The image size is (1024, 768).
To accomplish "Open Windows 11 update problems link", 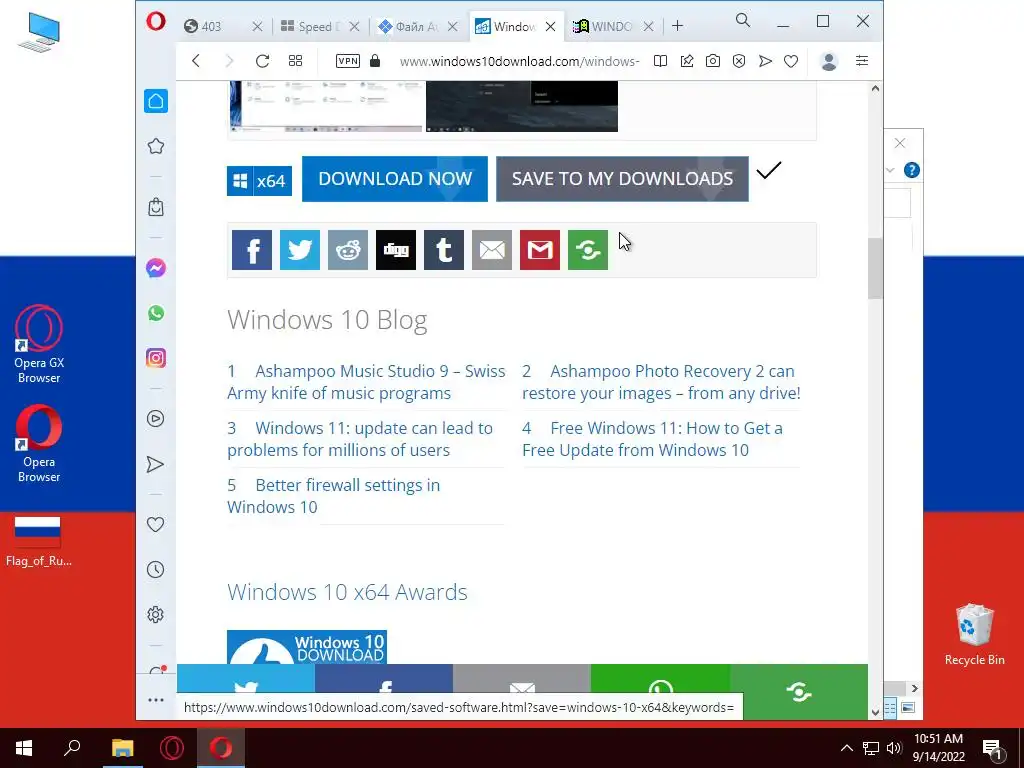I will point(360,439).
